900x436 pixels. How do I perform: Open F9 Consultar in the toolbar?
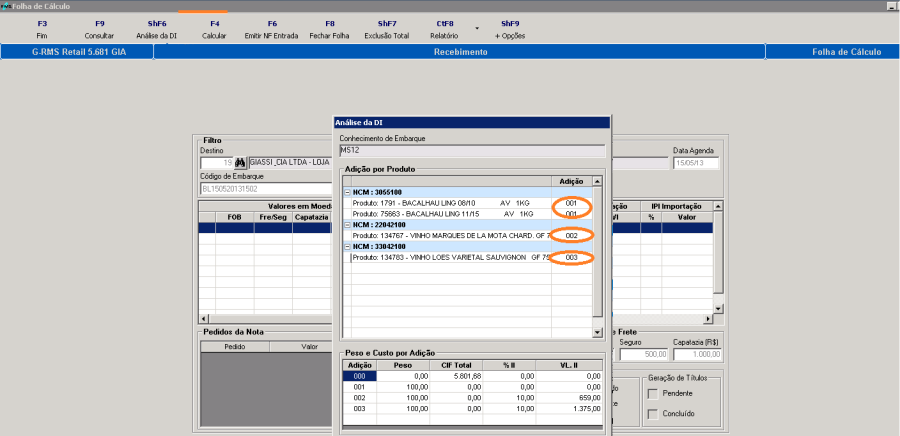(99, 30)
